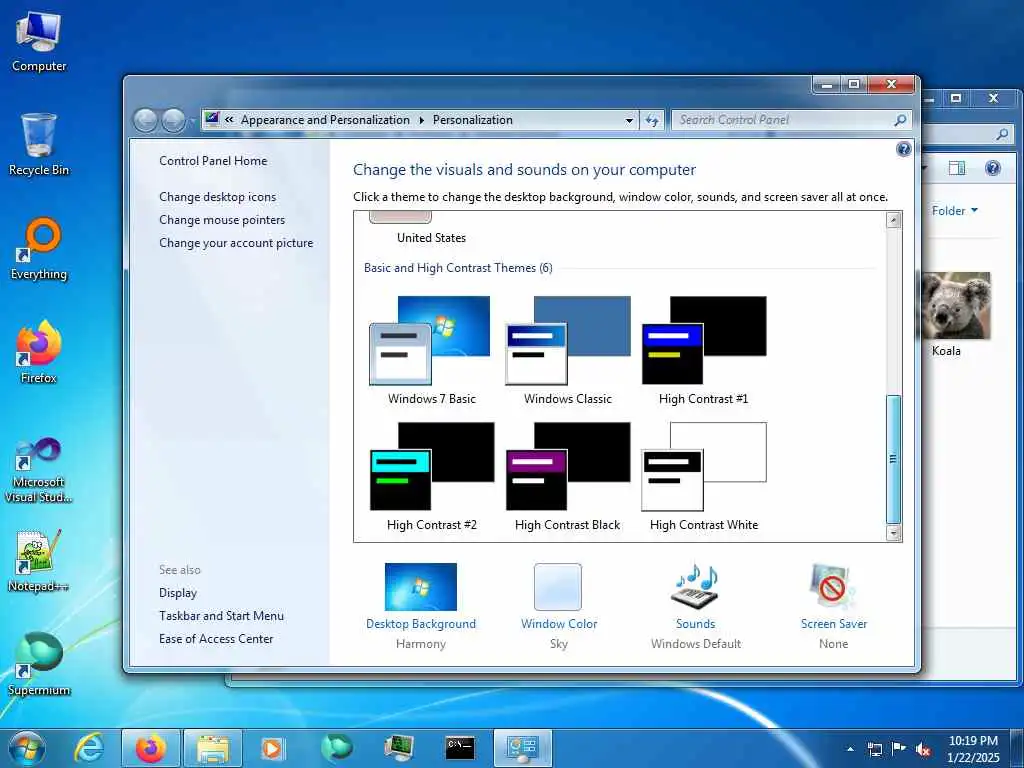Select the Microsoft Visual Studio desktop shortcut

[x=39, y=470]
